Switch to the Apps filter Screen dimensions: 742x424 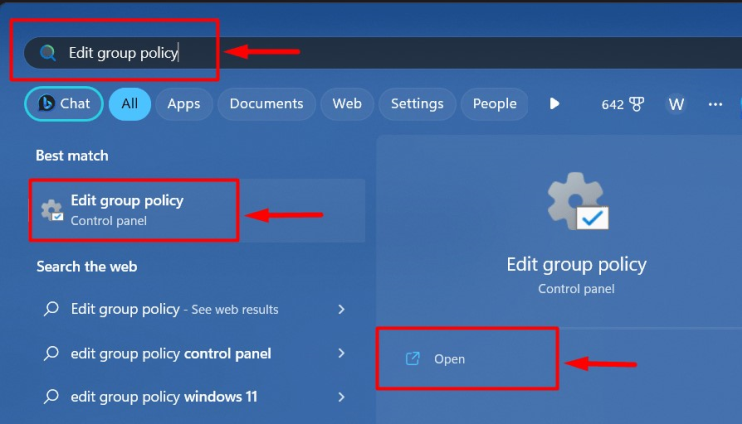click(184, 104)
